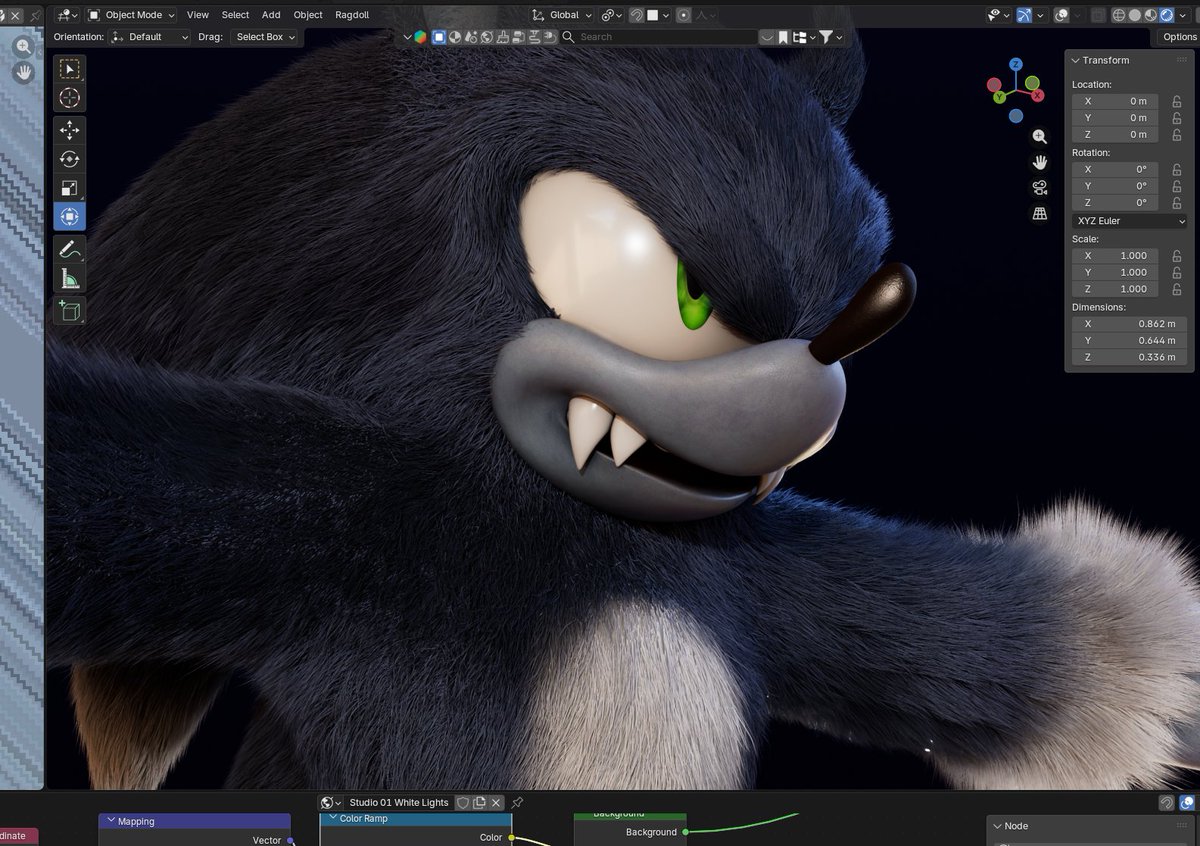Click the navigation gizmo Y axis
This screenshot has height=846, width=1200.
(x=999, y=96)
